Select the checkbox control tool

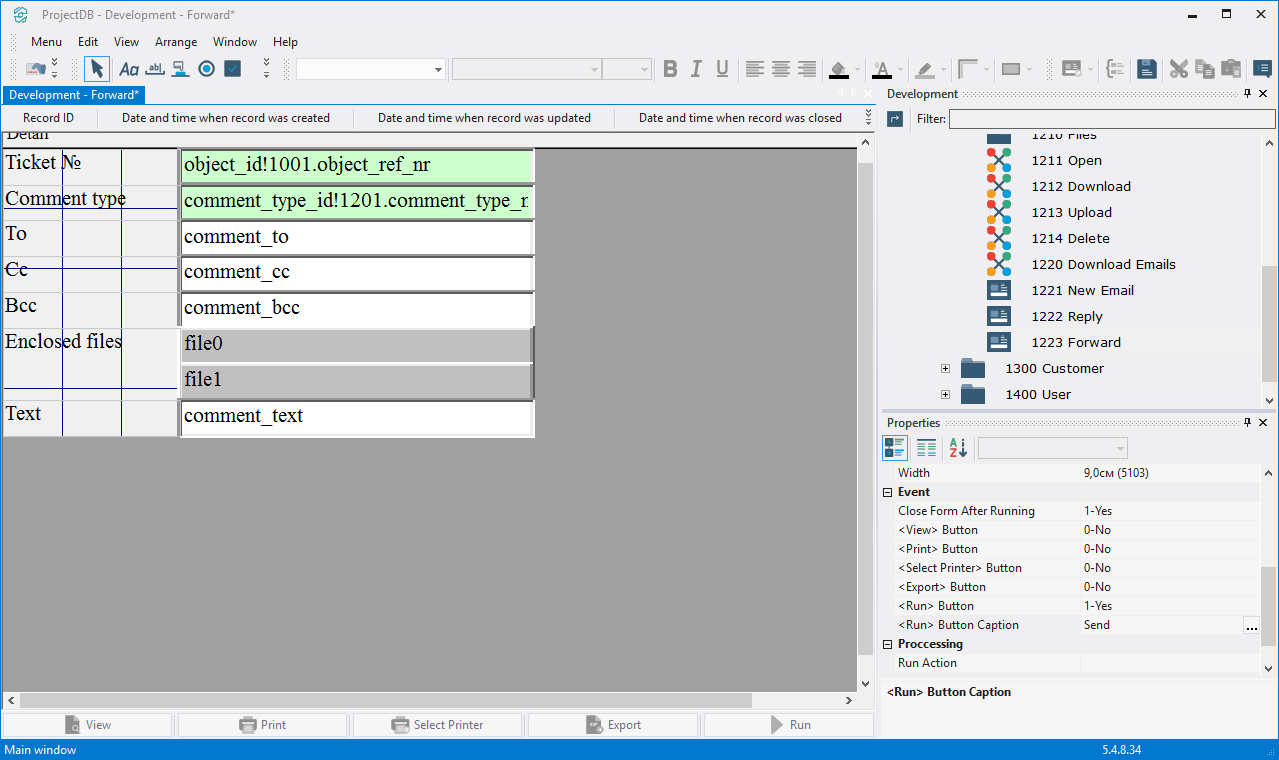click(x=233, y=69)
